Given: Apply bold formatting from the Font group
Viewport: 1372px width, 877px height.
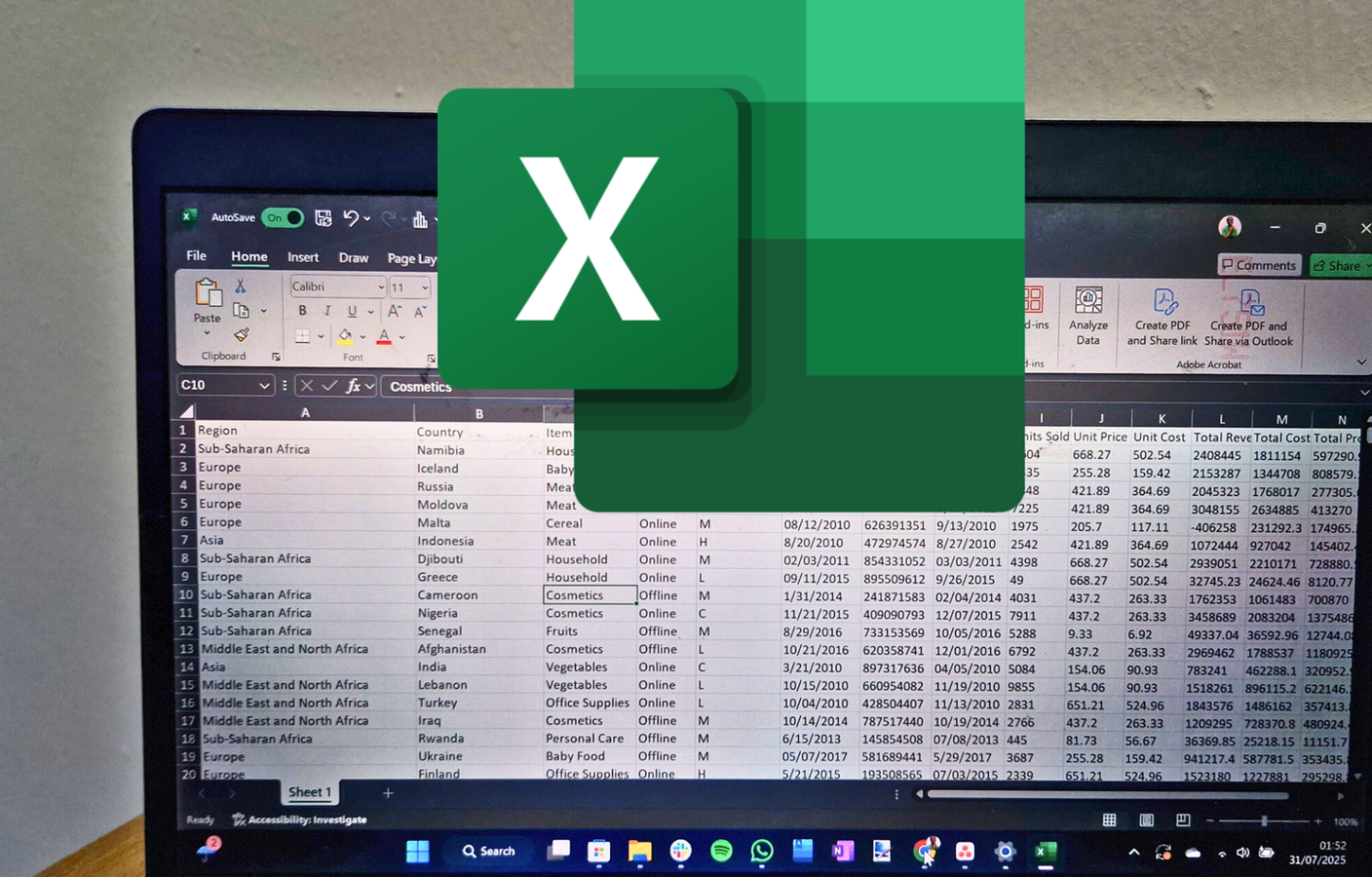Looking at the screenshot, I should pyautogui.click(x=302, y=311).
